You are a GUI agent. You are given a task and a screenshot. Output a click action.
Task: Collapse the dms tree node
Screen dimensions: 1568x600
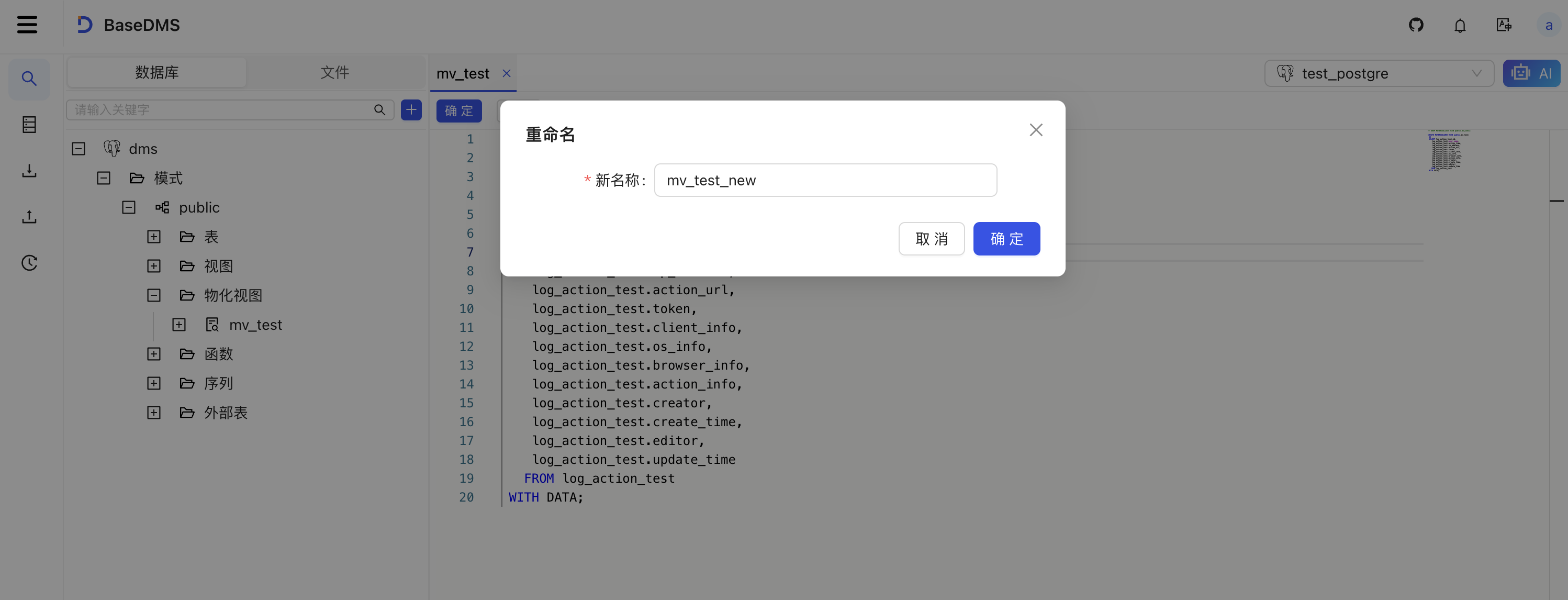pyautogui.click(x=79, y=149)
